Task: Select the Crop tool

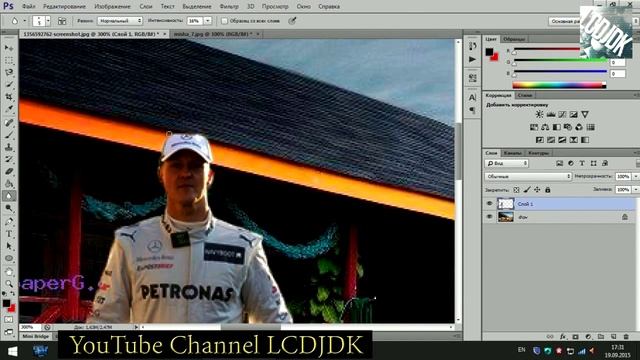Action: point(9,97)
